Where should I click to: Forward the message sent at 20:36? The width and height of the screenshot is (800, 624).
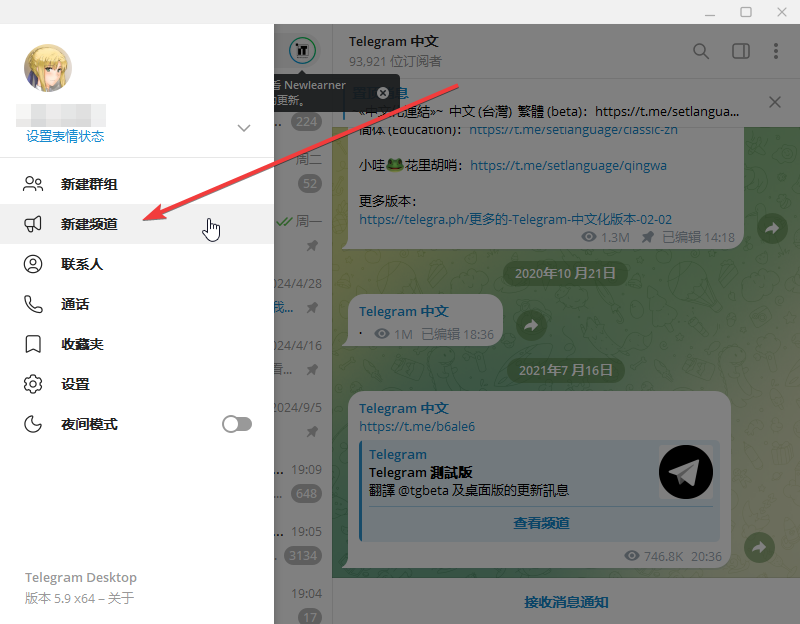[759, 547]
